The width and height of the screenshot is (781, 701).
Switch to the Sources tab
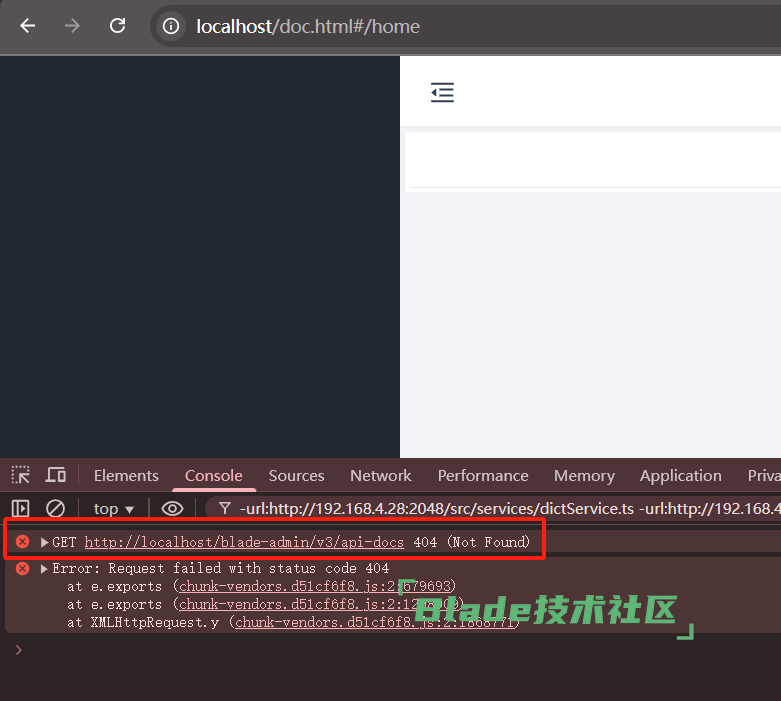296,475
